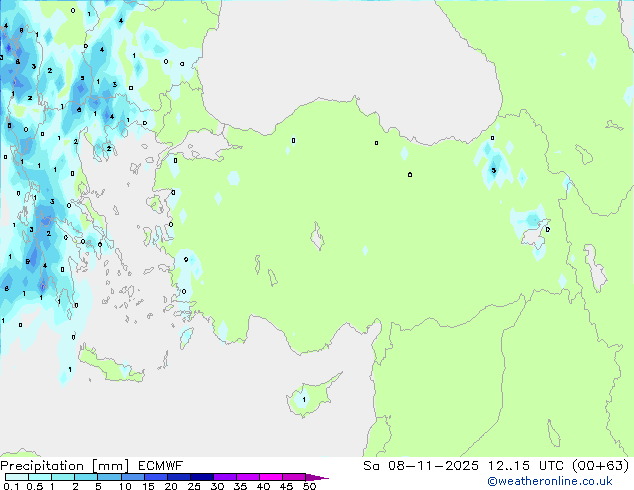Click the '12..15 UTC' time range text
The height and width of the screenshot is (490, 634).
click(x=526, y=466)
